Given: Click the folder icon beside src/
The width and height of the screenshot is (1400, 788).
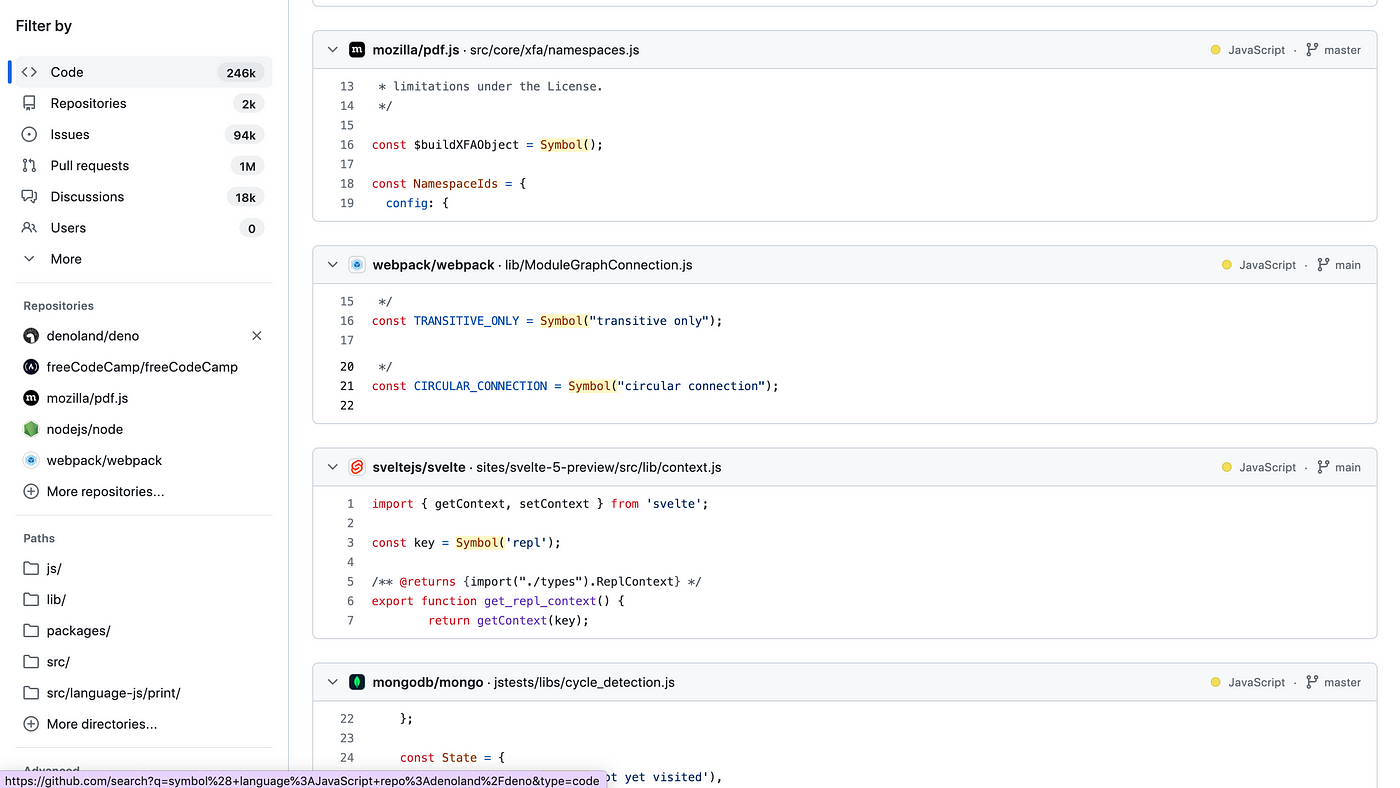Looking at the screenshot, I should pos(30,661).
